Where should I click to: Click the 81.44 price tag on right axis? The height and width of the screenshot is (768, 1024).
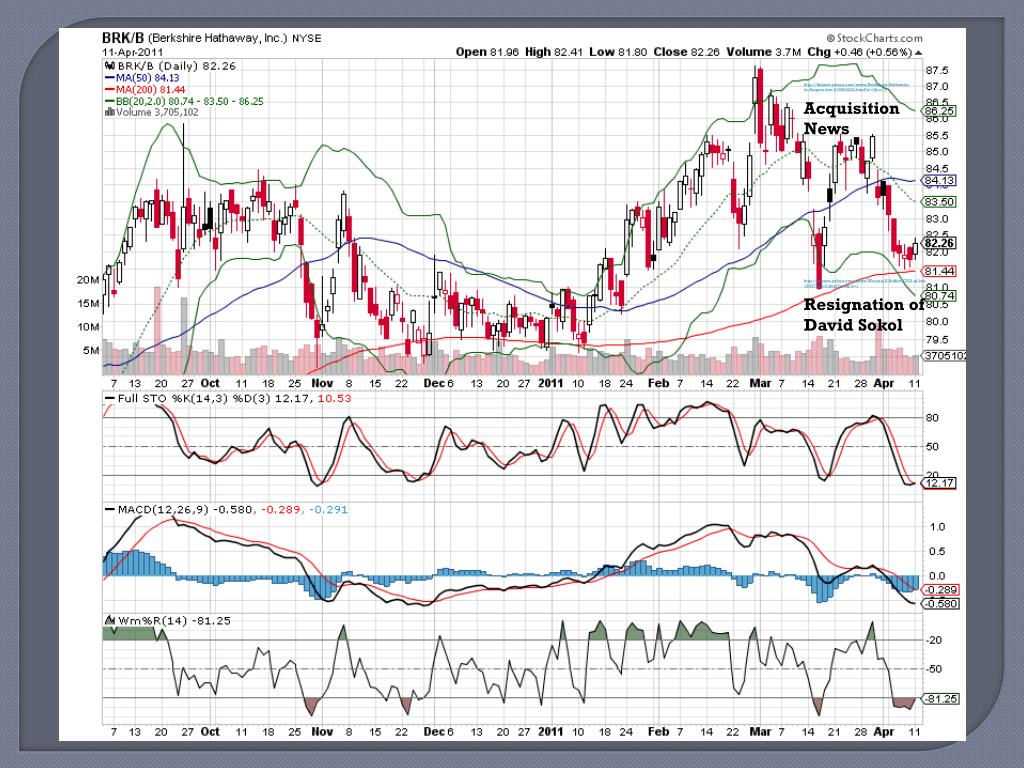(x=939, y=271)
